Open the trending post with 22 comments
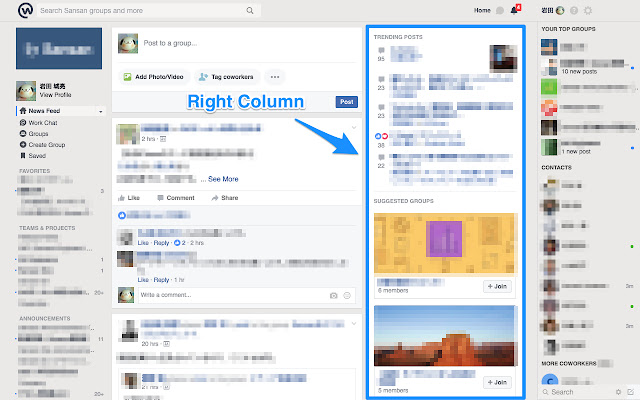640x400 pixels. click(451, 169)
